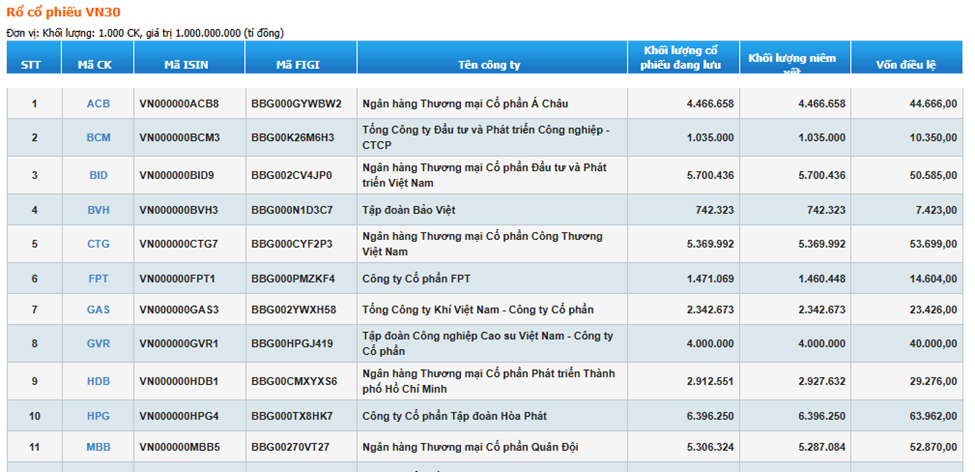
Task: Select FIGI code BBG000N1D3C7
Action: pyautogui.click(x=292, y=210)
